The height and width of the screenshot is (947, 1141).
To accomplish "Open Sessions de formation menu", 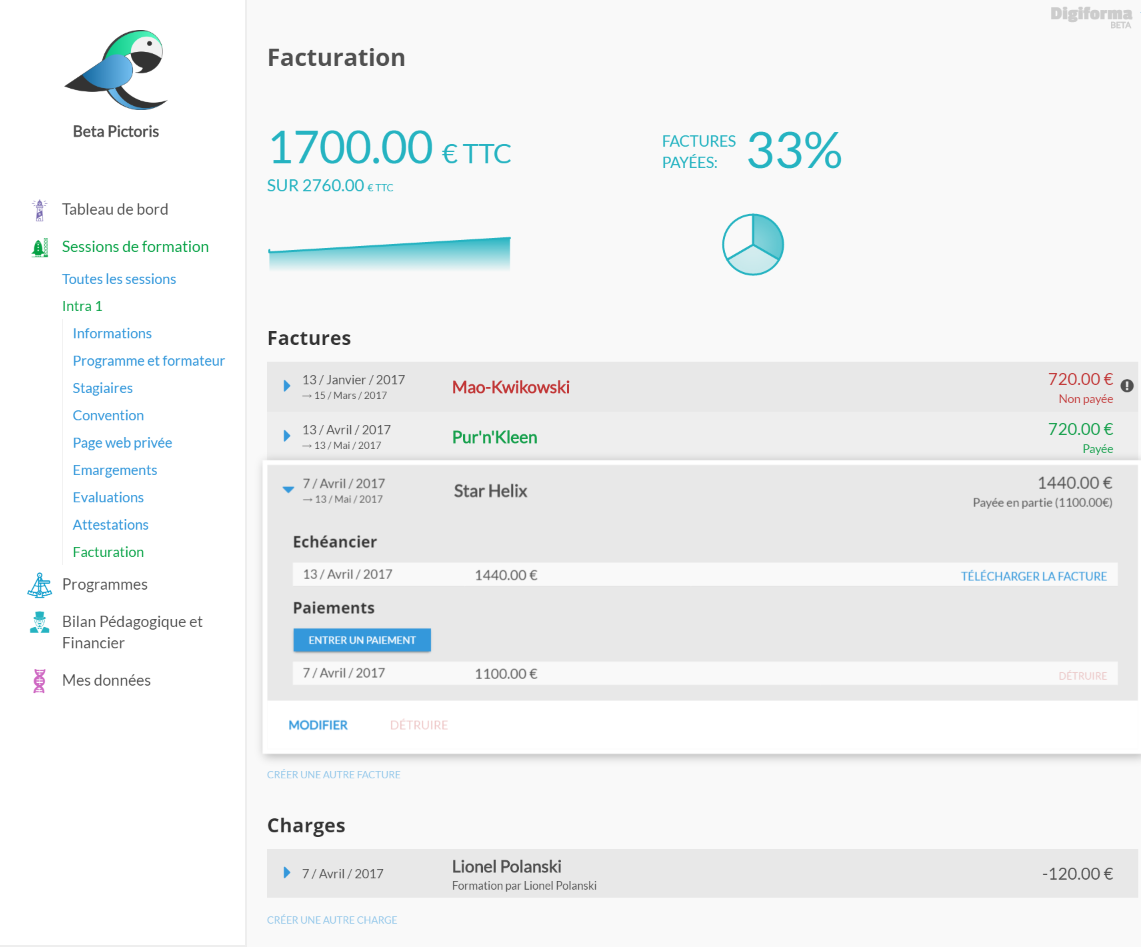I will (135, 247).
